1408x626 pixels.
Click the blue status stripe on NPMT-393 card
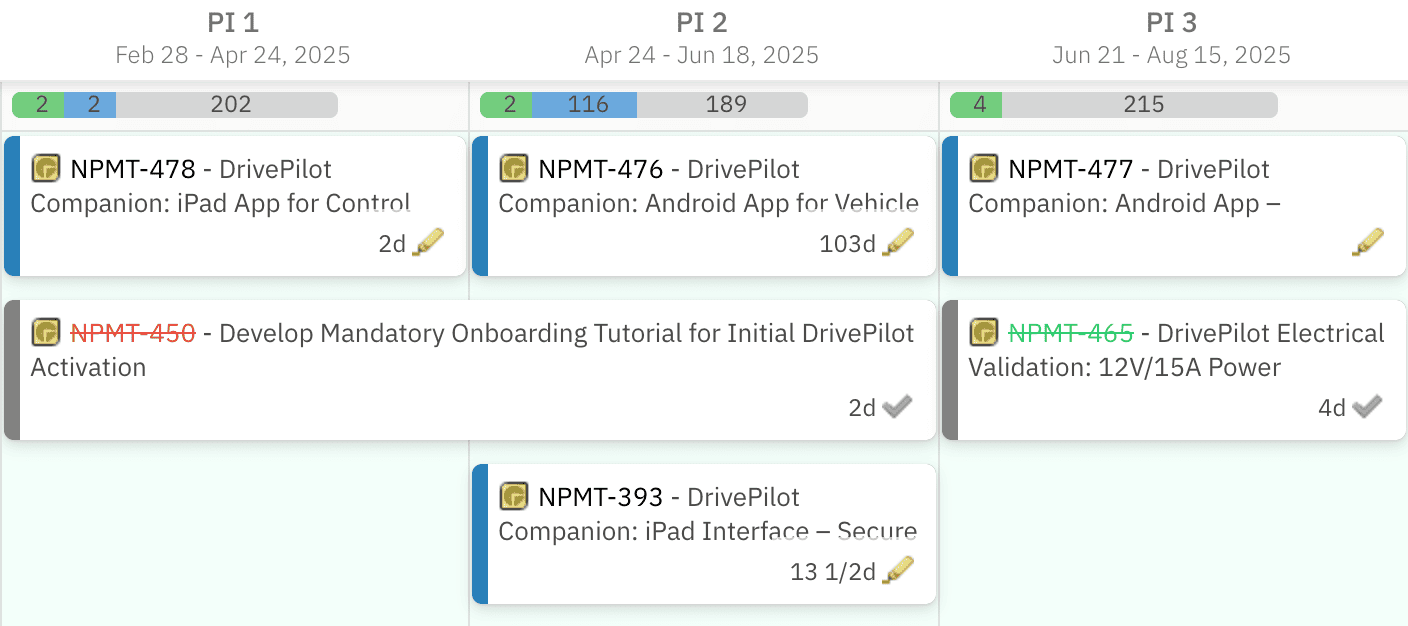point(480,533)
